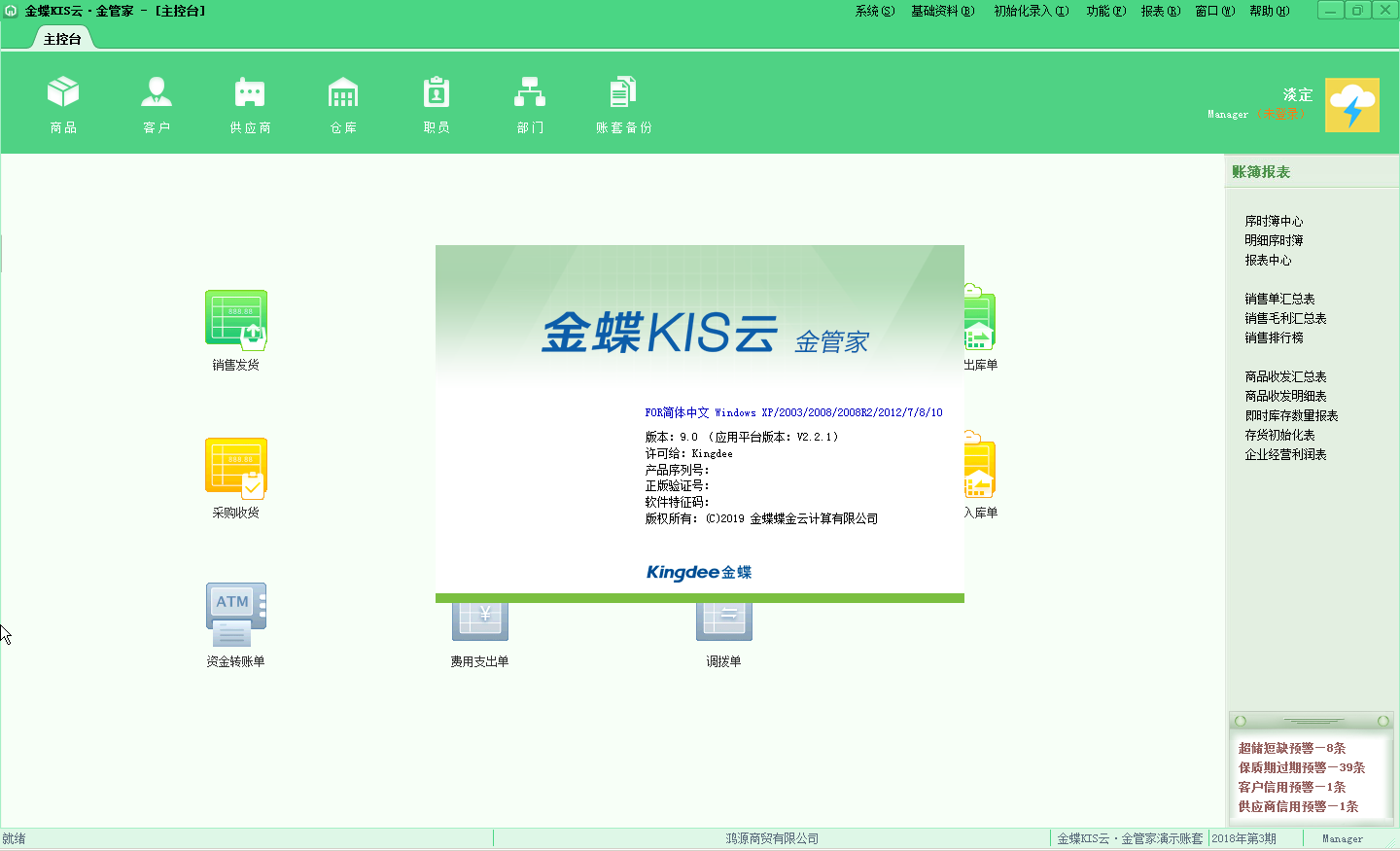
Task: Open 报表中心 link
Action: (1268, 260)
